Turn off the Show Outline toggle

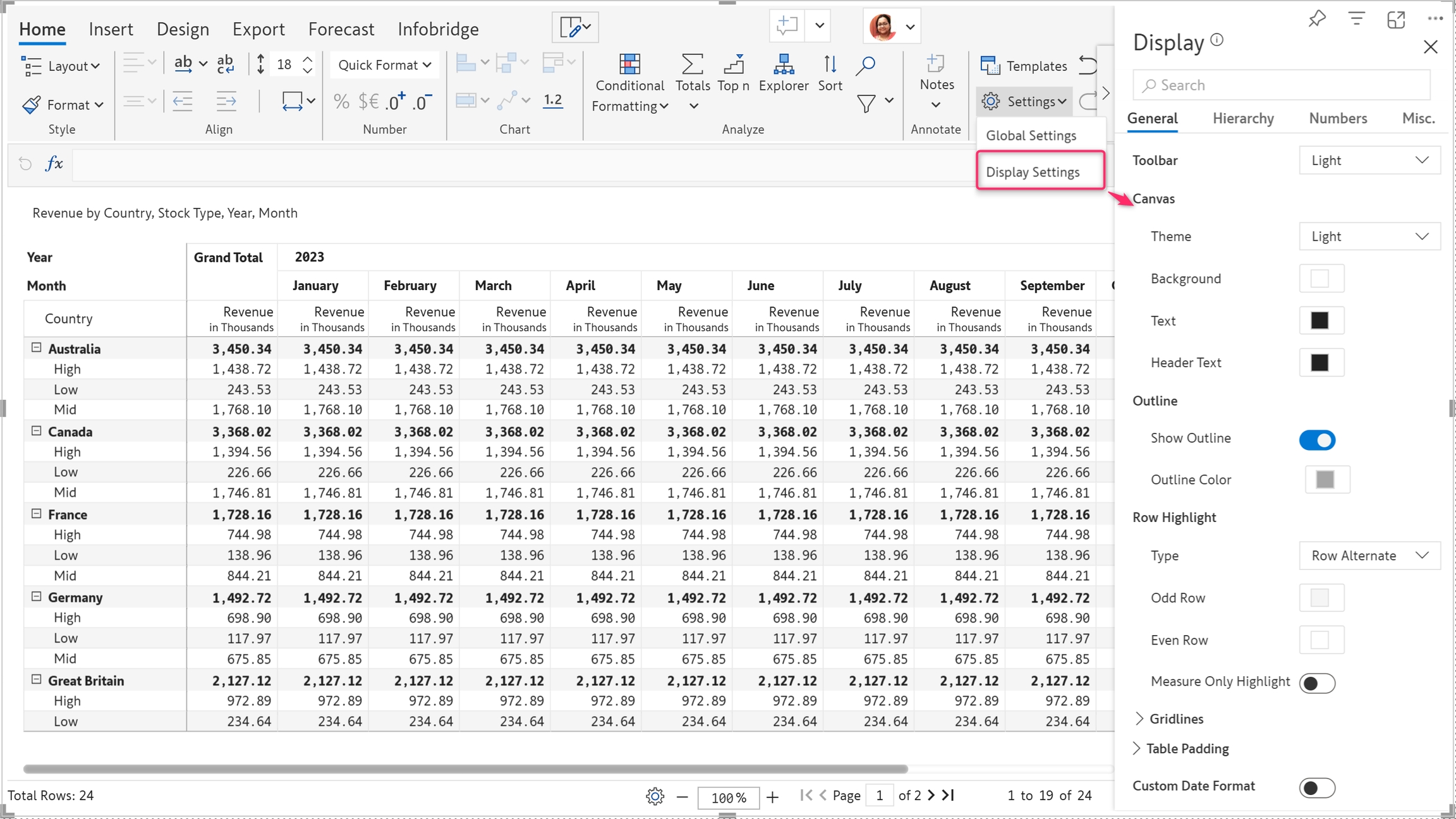[1317, 440]
